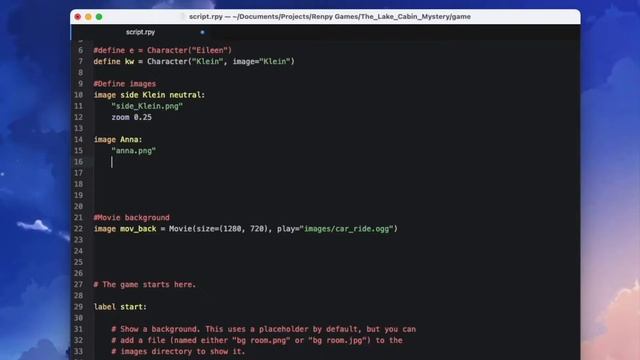Click the 'image Anna:' line
Image resolution: width=640 pixels, height=360 pixels.
118,140
